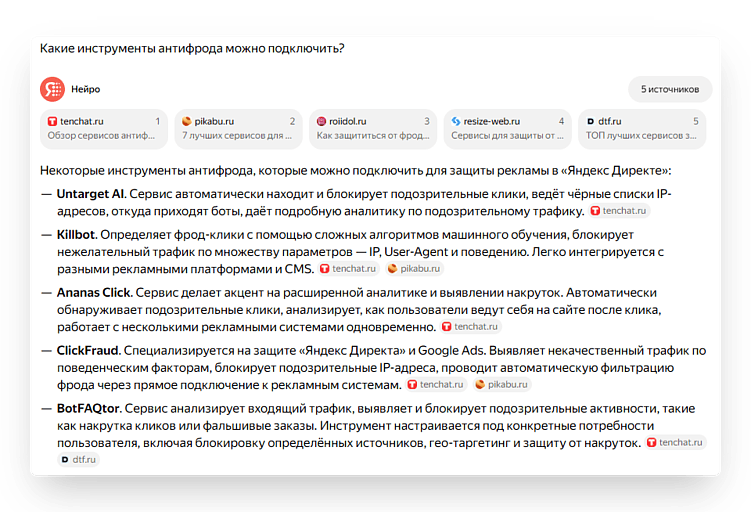Open the tenchat.ru source card numbered 1
This screenshot has height=512, width=751.
104,128
